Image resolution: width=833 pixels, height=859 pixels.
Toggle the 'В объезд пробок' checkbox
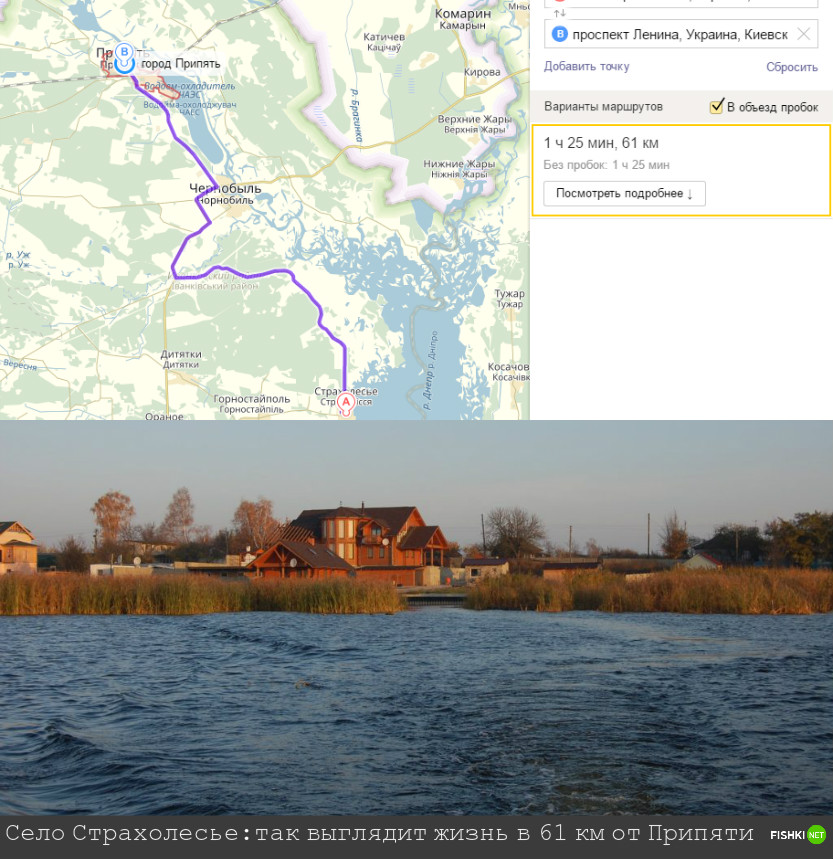tap(716, 107)
